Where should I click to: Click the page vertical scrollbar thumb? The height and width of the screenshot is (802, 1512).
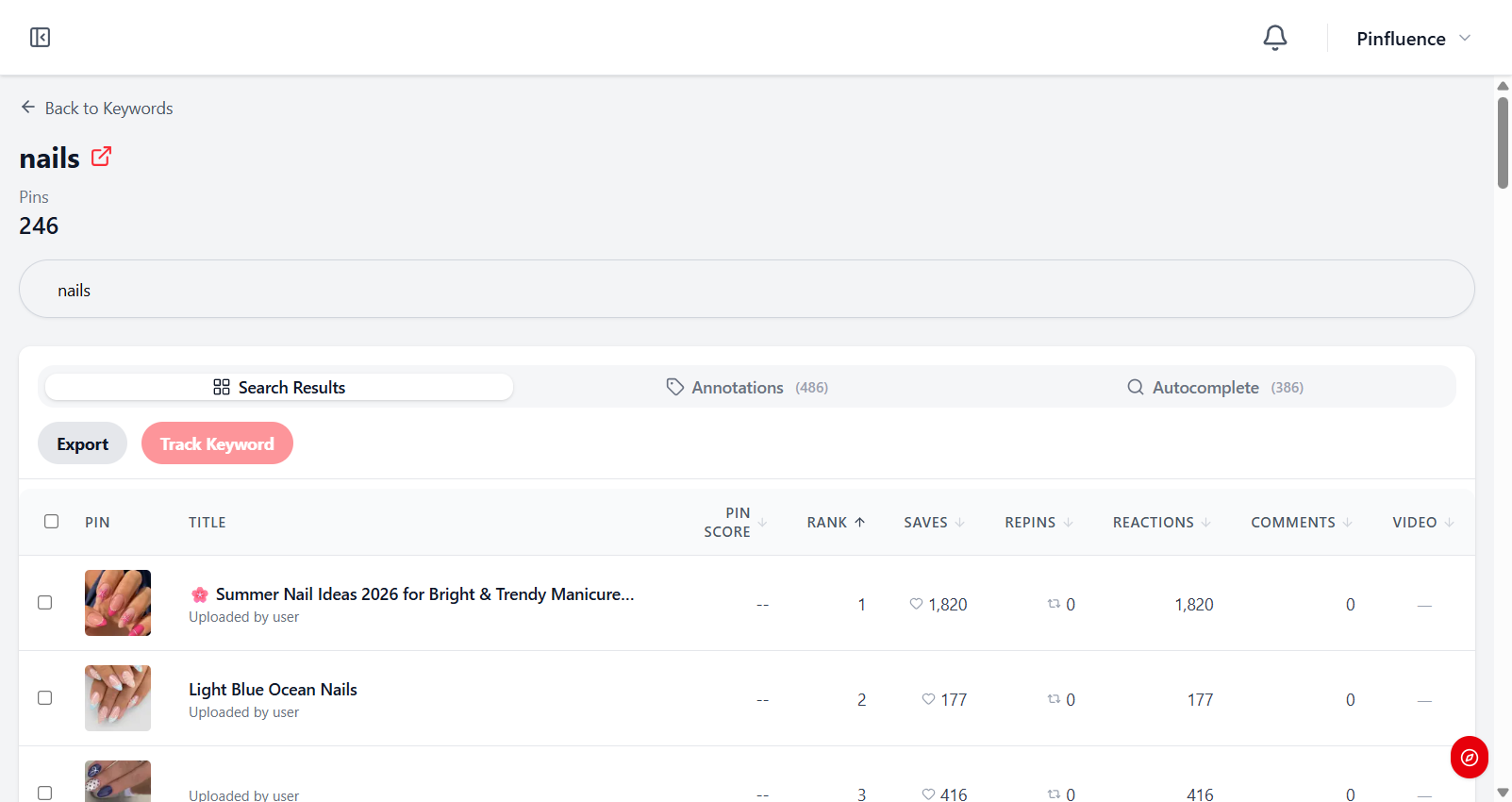1503,142
